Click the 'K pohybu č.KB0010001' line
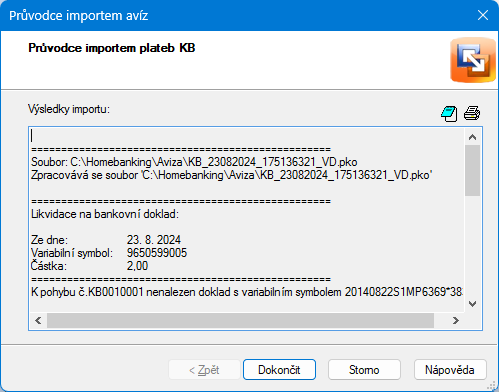Viewport: 499px width, 392px height. (247, 292)
